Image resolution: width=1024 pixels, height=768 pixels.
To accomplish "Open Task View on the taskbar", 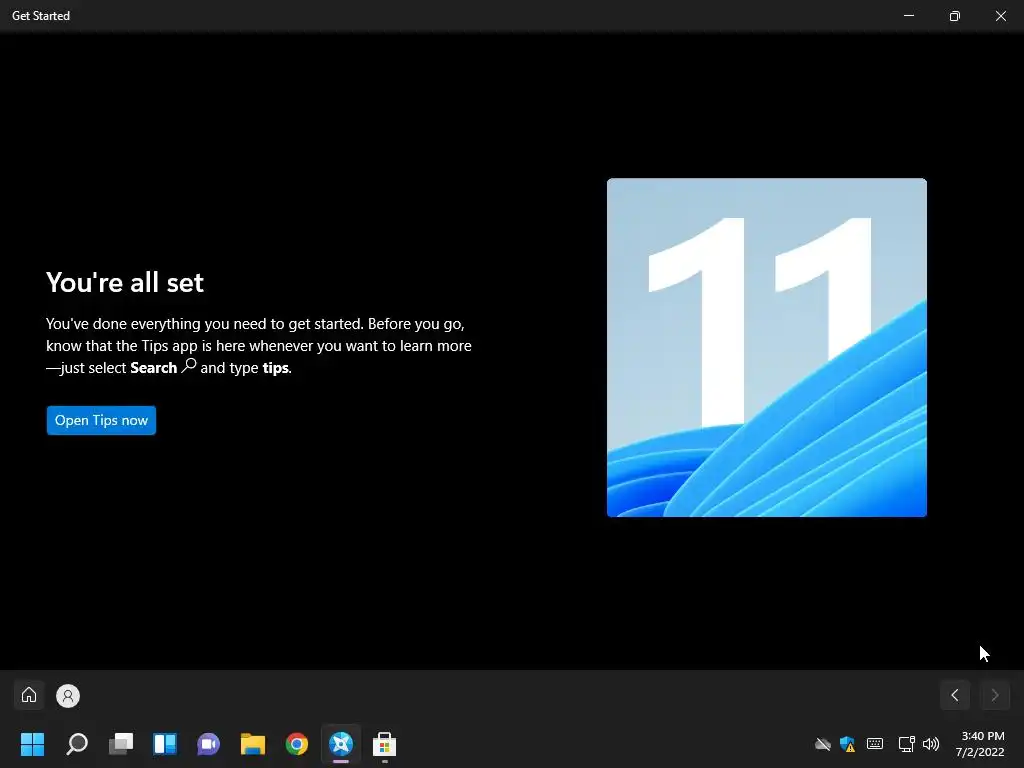I will tap(121, 744).
